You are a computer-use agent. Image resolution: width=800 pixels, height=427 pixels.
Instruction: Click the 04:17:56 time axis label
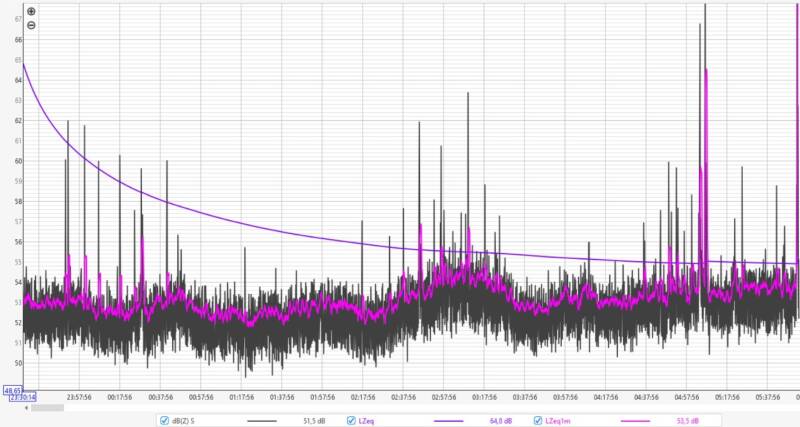[x=606, y=397]
